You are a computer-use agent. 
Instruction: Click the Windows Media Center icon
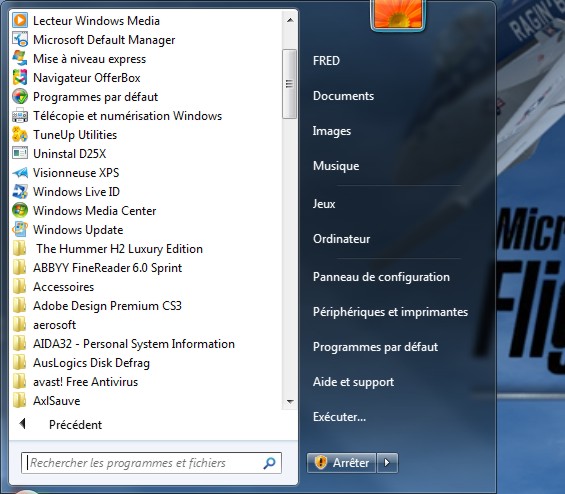point(19,210)
